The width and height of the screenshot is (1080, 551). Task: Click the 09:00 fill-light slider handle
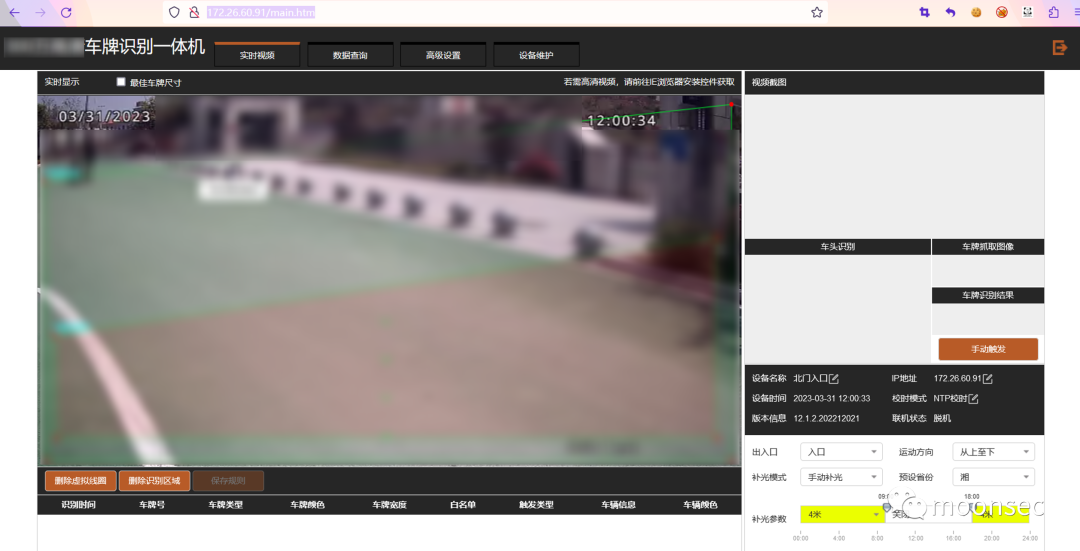(x=886, y=506)
